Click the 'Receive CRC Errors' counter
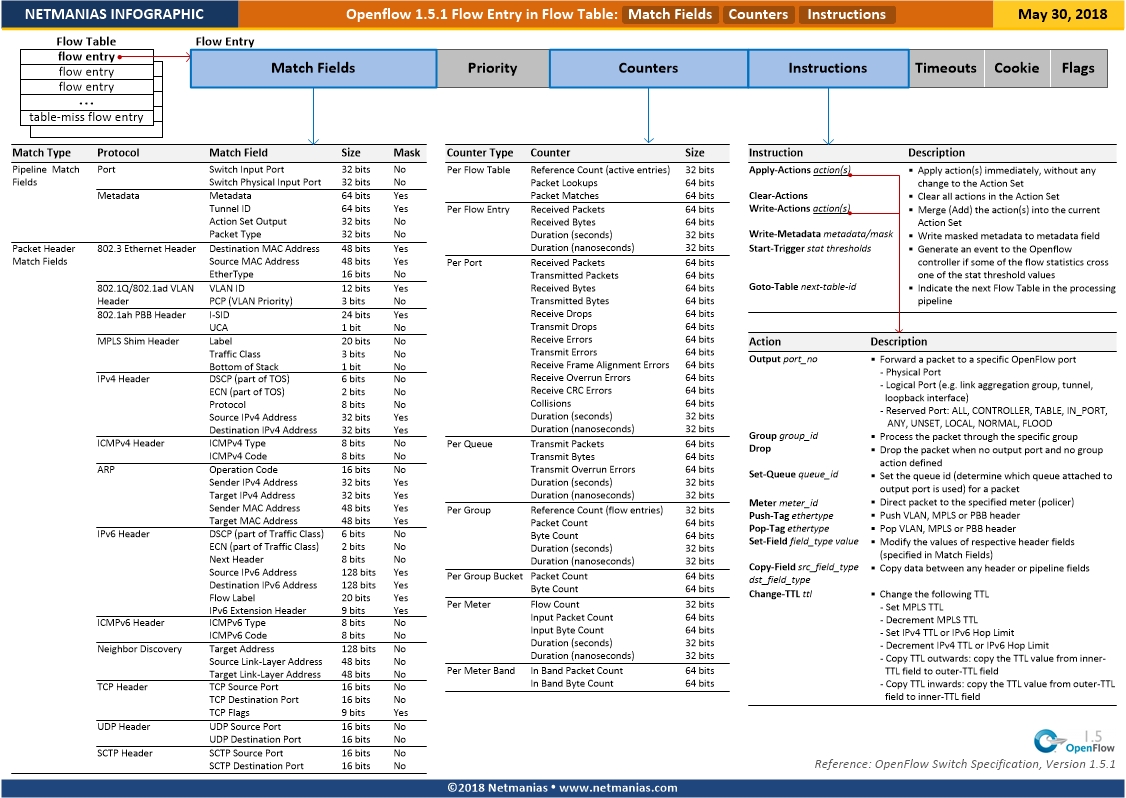This screenshot has width=1126, height=798. [x=571, y=391]
